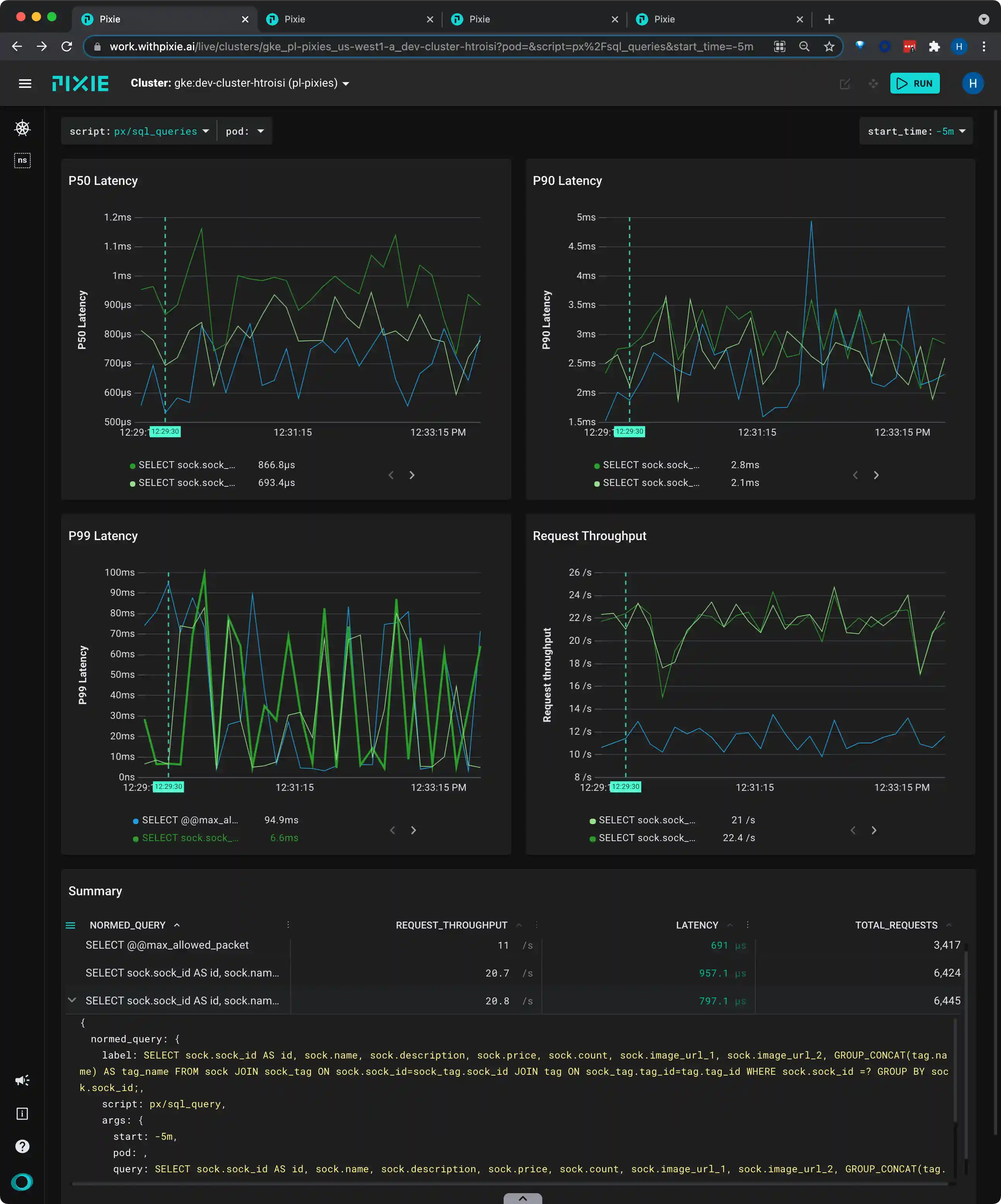Screen dimensions: 1001x1204
Task: Open the help question mark icon
Action: [22, 1146]
